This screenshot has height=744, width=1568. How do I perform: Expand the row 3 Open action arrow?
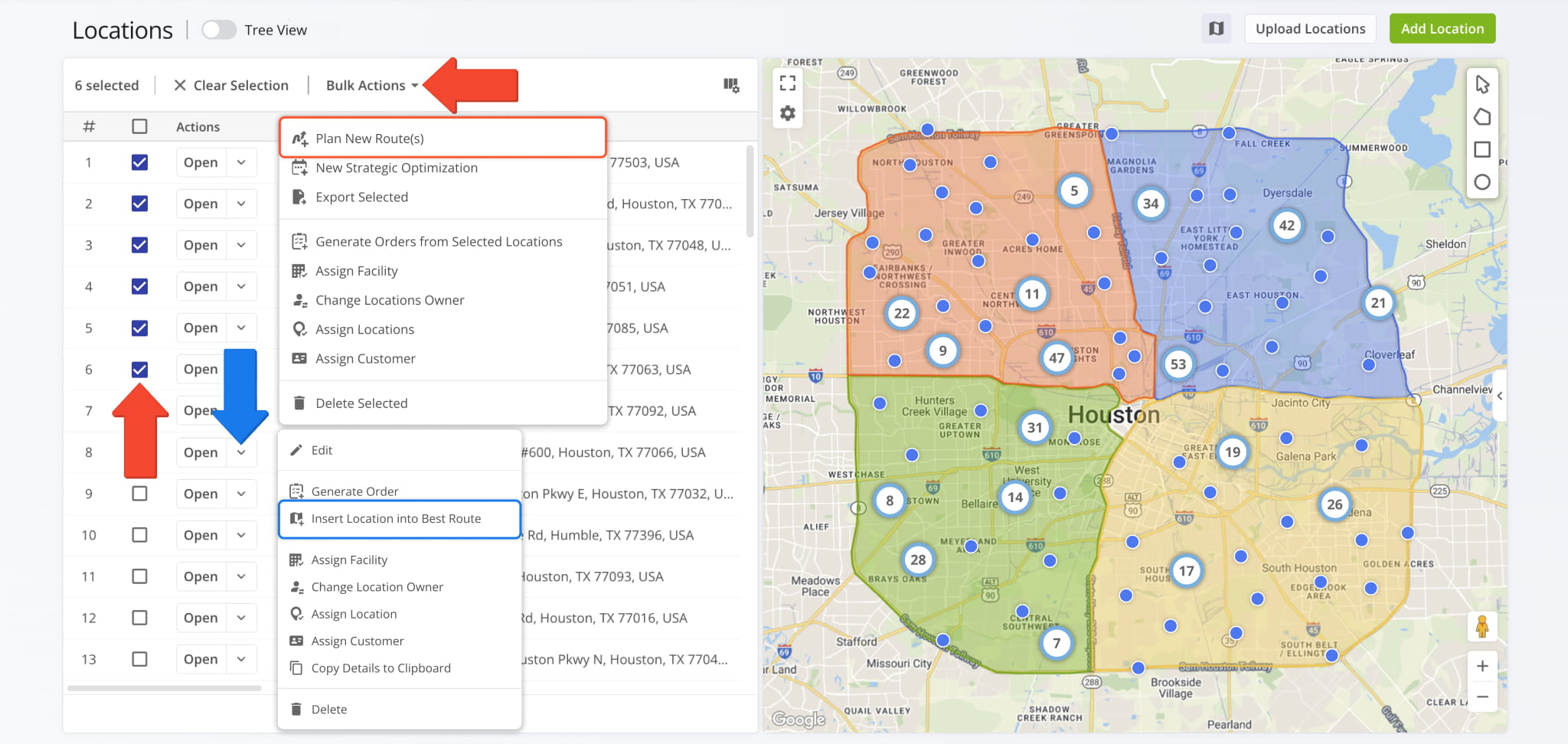[x=241, y=245]
